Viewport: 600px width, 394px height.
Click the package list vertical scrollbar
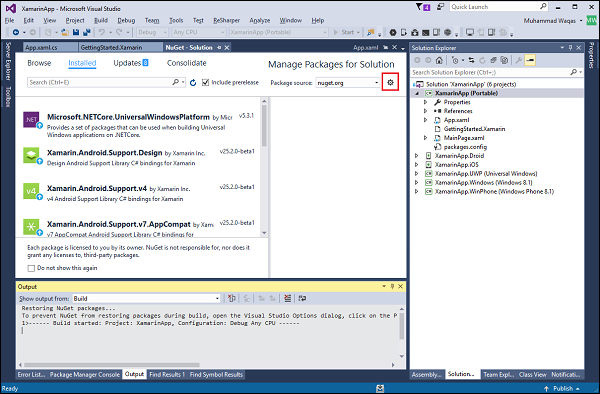(x=264, y=166)
